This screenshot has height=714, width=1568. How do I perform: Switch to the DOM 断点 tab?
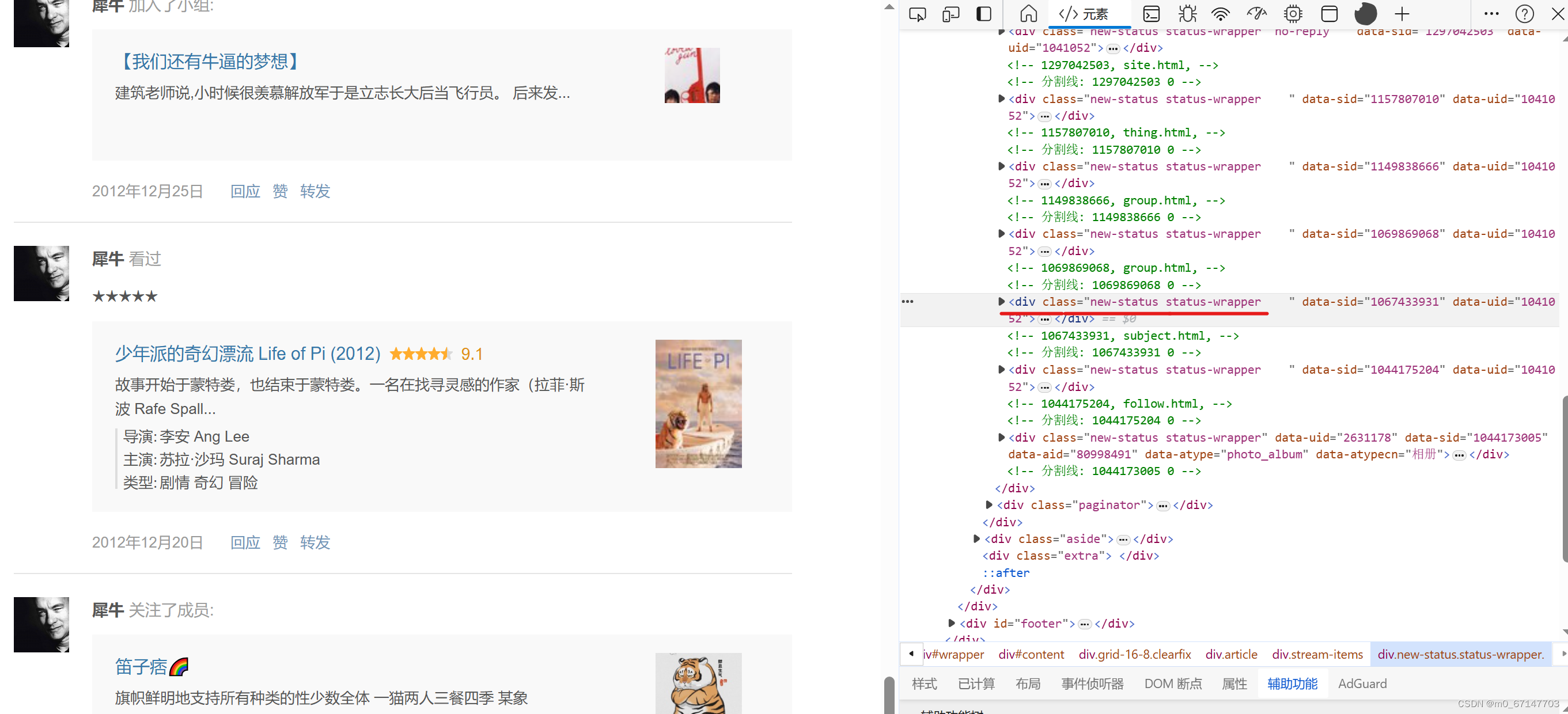point(1173,683)
